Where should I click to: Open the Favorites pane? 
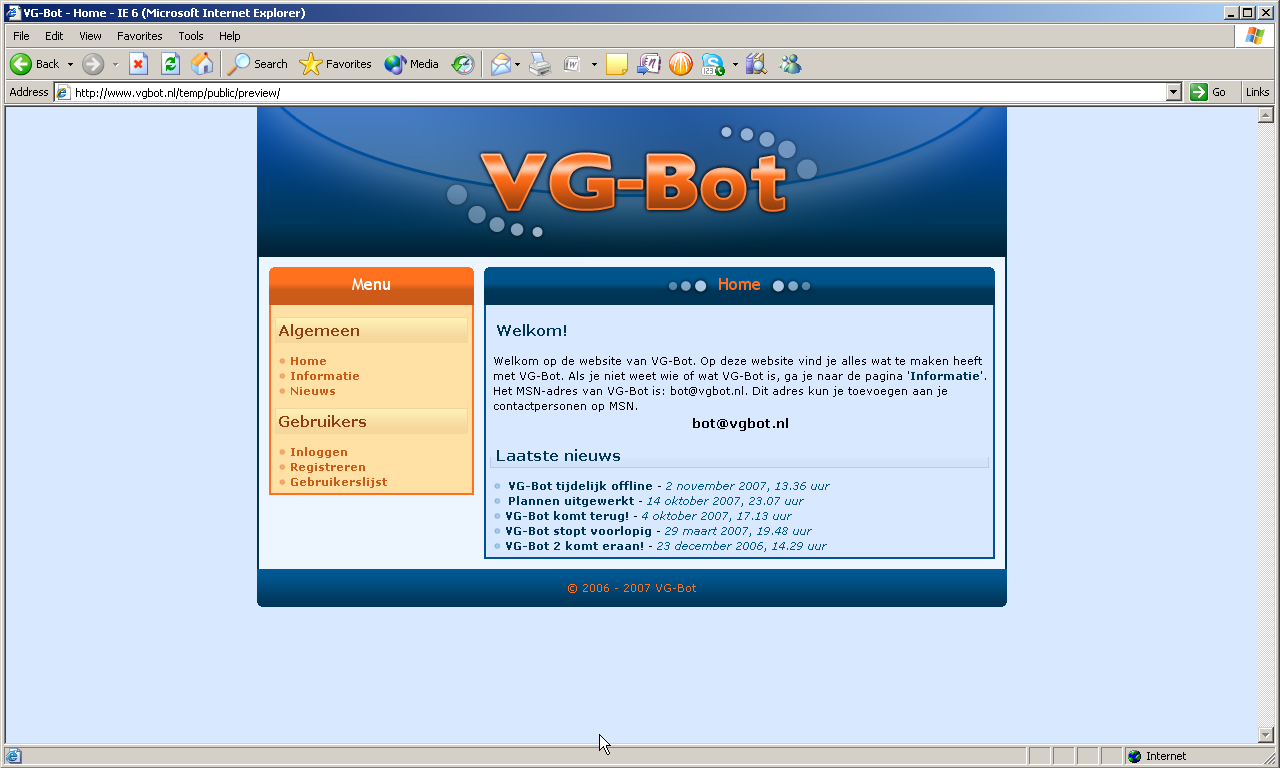click(336, 64)
